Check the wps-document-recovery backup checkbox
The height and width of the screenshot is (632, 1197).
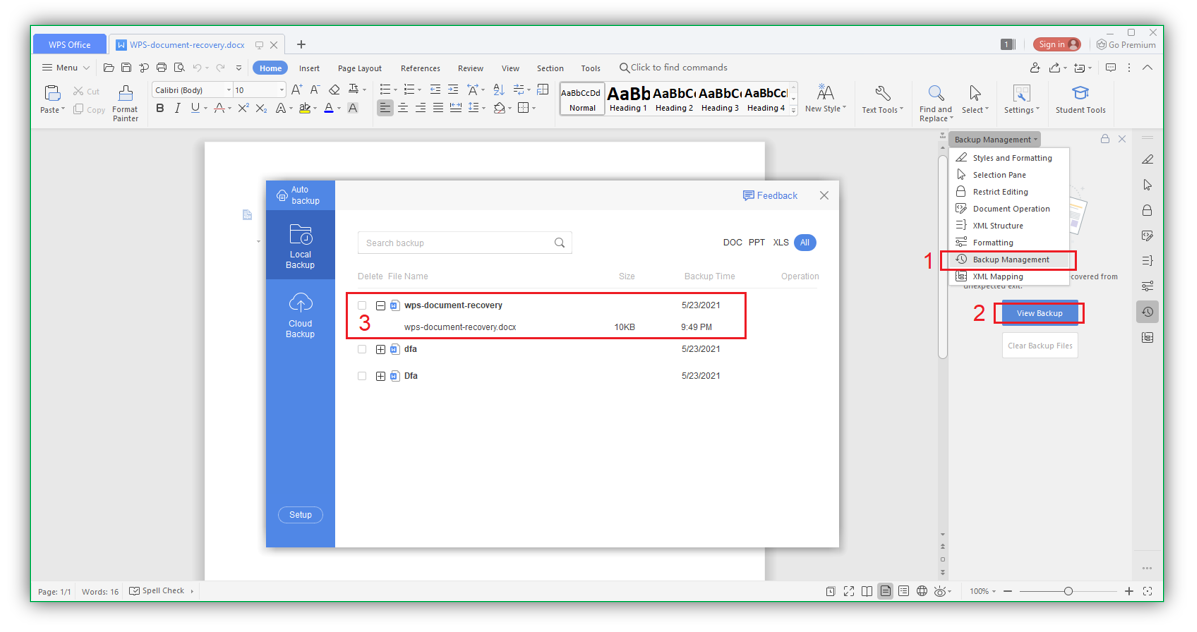pos(362,305)
